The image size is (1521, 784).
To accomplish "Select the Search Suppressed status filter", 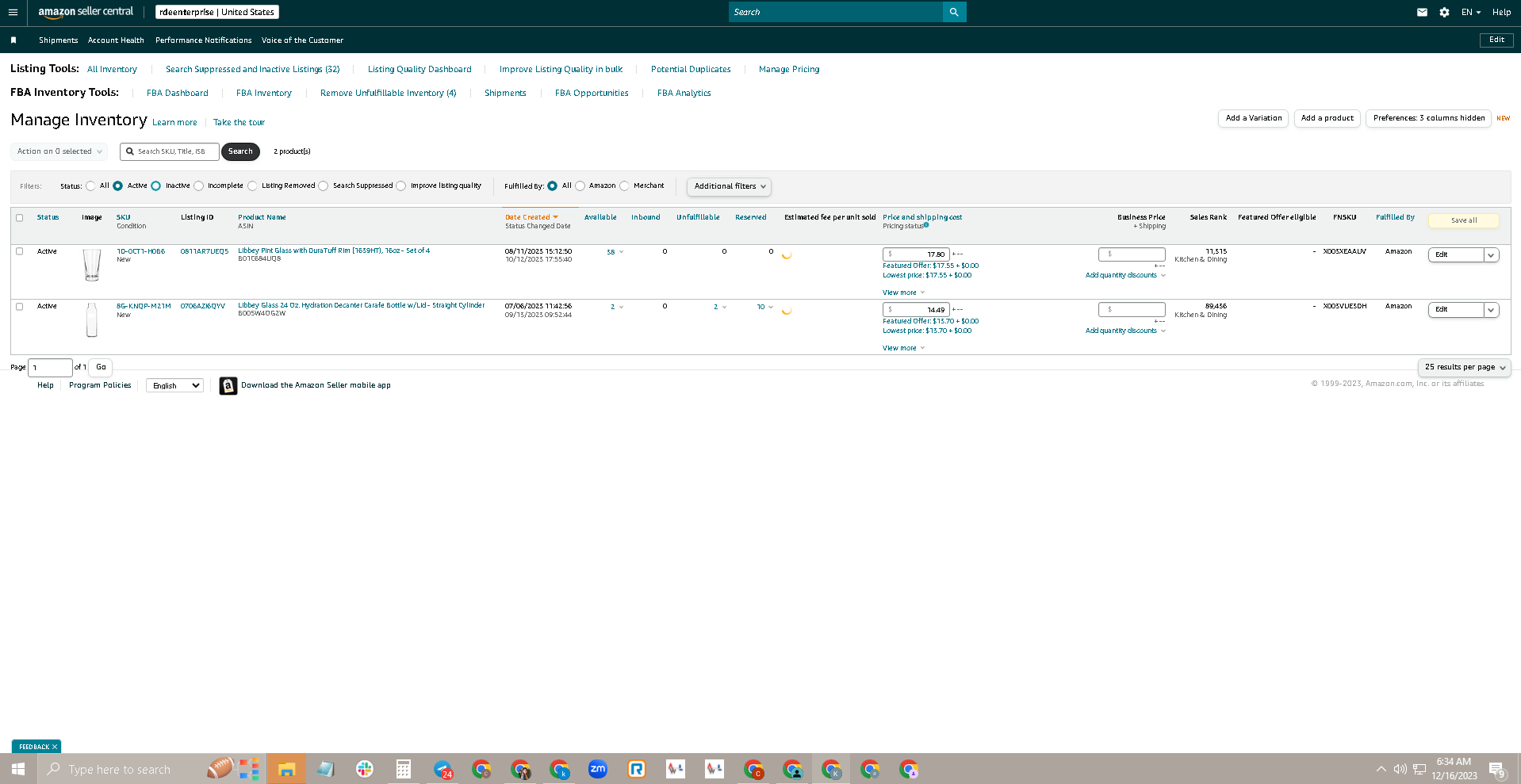I will point(324,186).
